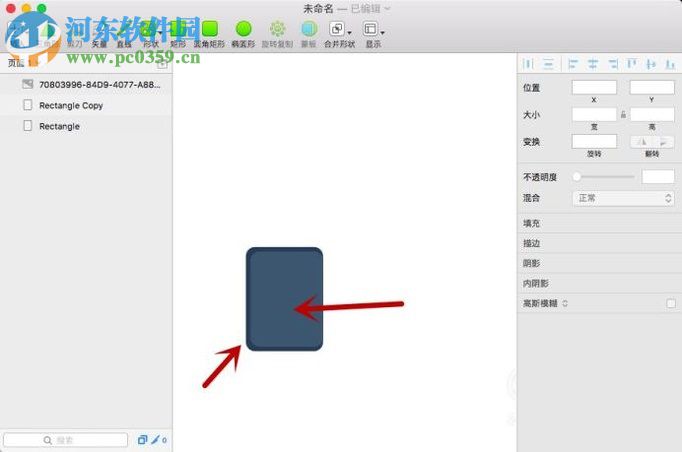682x452 pixels.
Task: Click the vector (矢量) tool label
Action: (x=99, y=44)
